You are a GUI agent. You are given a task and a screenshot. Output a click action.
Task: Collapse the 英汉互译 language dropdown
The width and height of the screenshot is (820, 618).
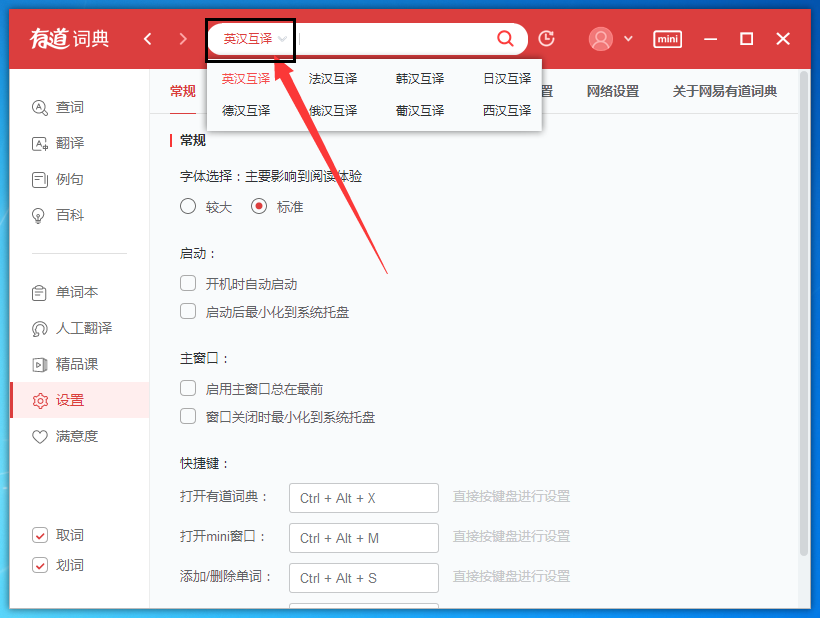click(254, 39)
